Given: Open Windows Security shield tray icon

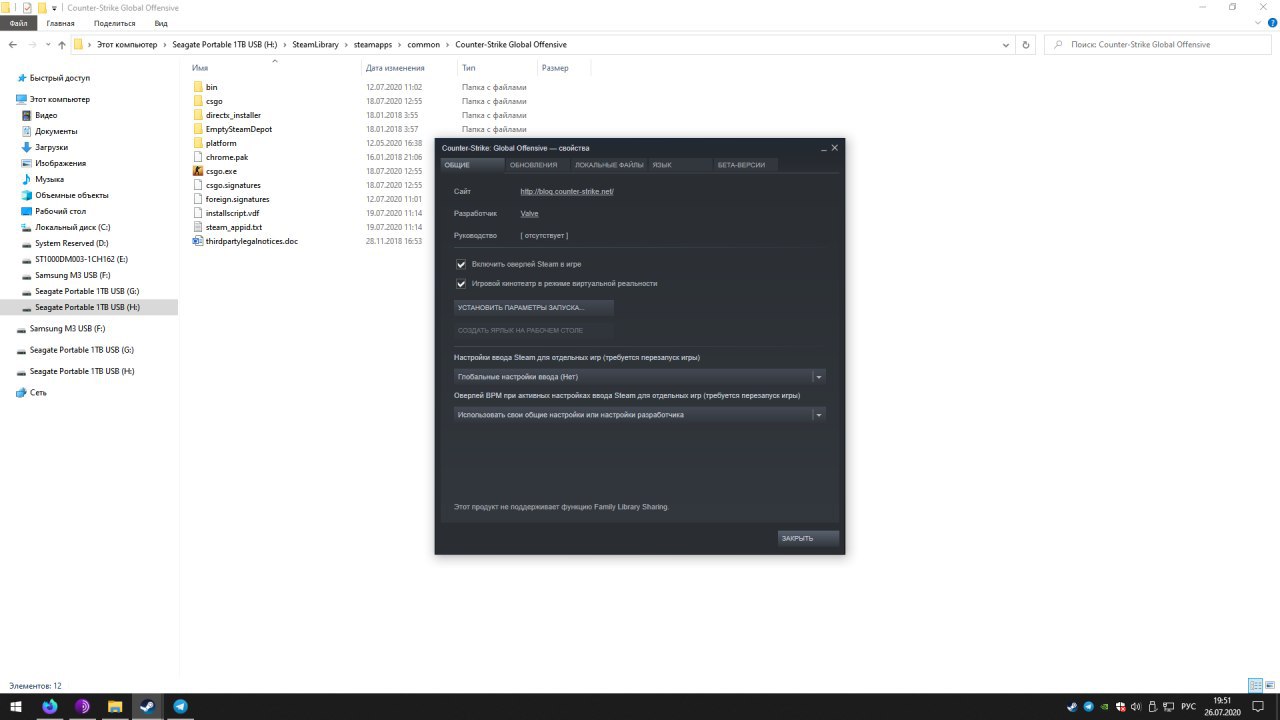Looking at the screenshot, I should [x=1121, y=706].
